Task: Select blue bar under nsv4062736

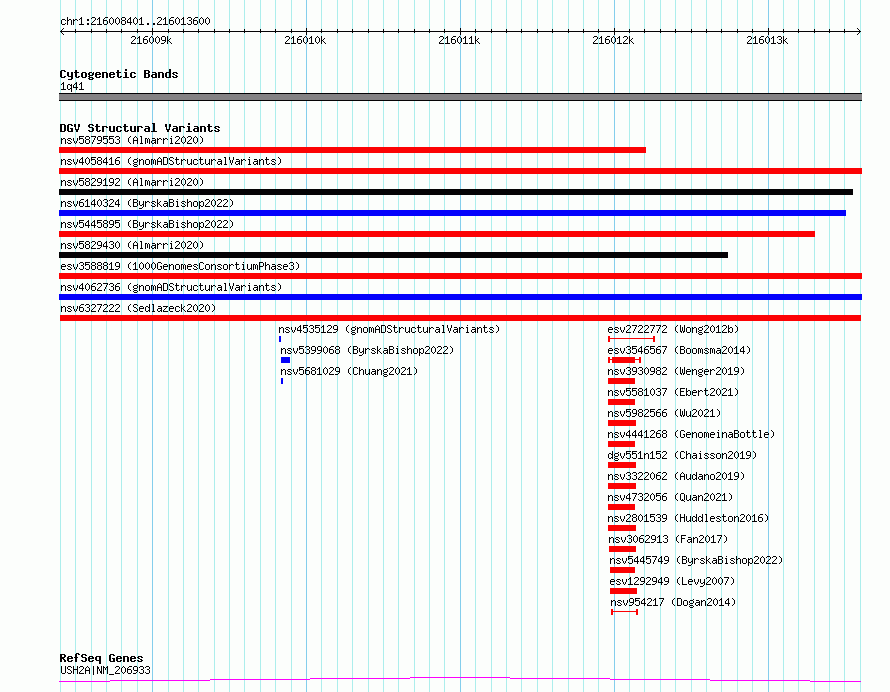Action: coord(460,297)
